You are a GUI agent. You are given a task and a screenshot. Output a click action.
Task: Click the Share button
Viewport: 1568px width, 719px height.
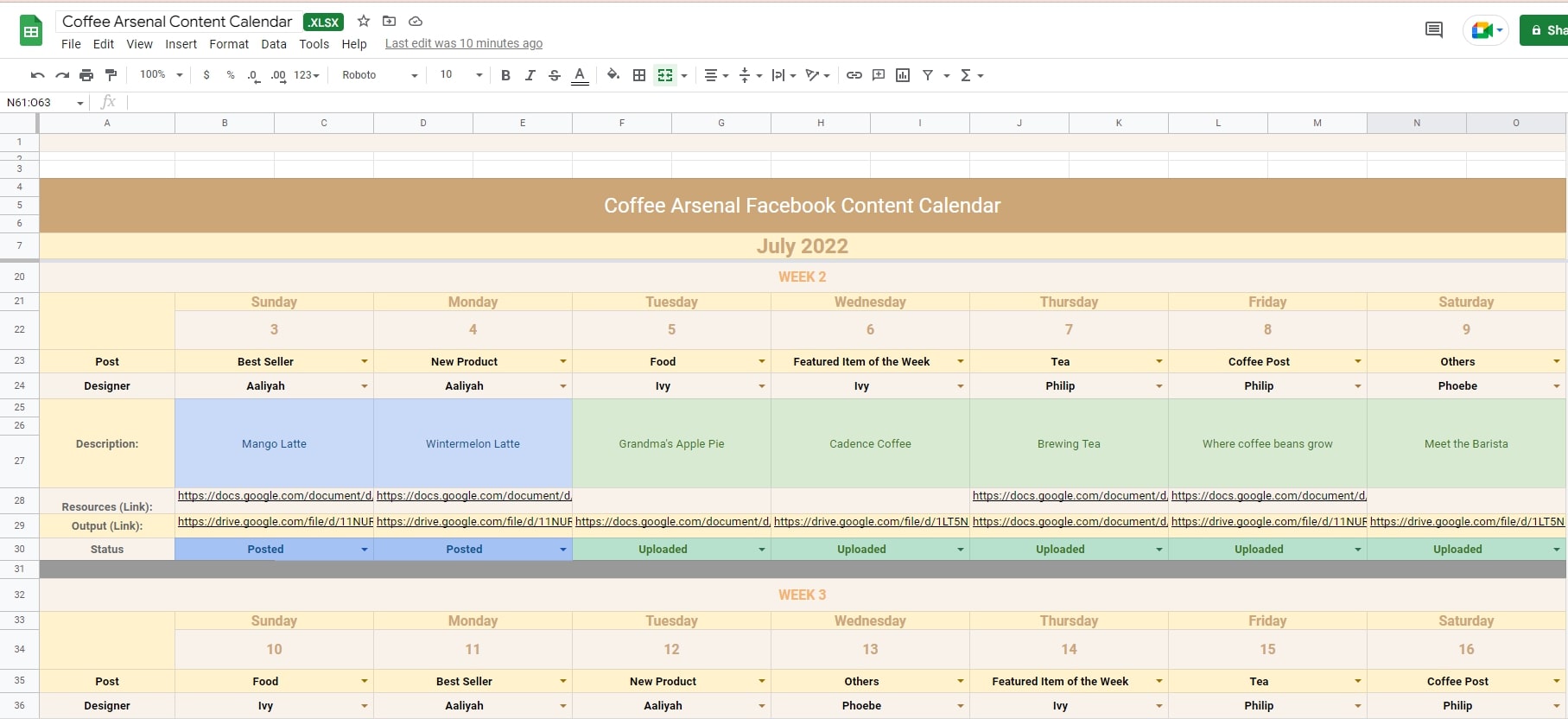[x=1544, y=30]
